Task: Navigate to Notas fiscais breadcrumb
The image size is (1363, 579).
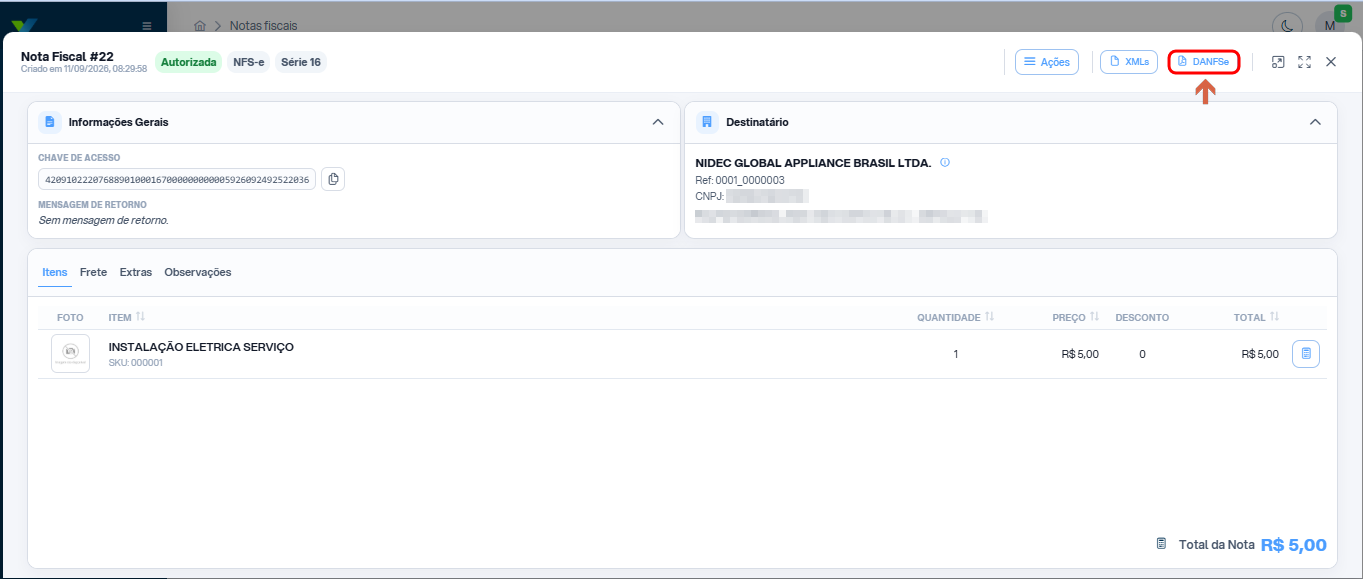Action: pyautogui.click(x=263, y=25)
